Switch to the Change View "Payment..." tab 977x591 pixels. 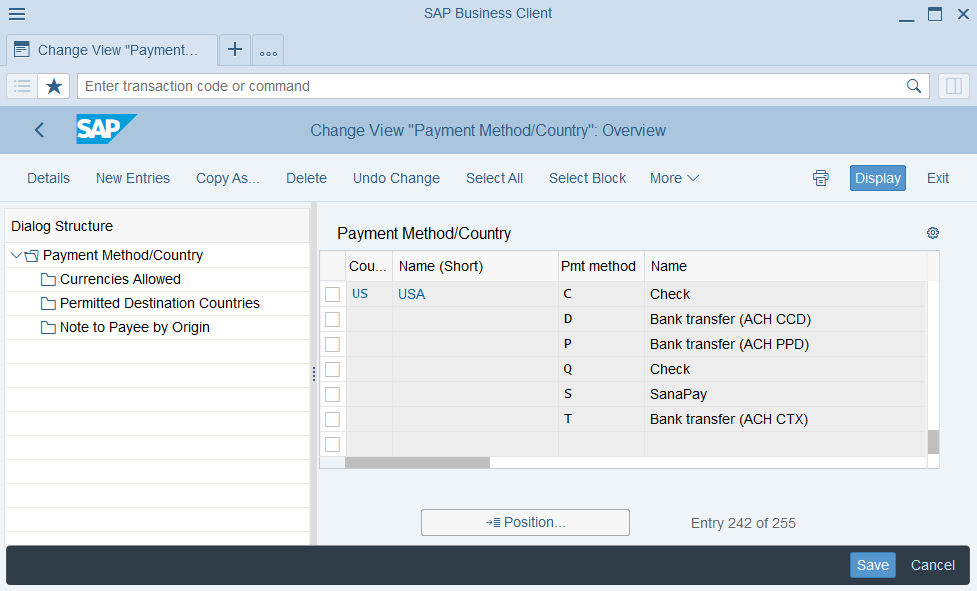point(112,50)
